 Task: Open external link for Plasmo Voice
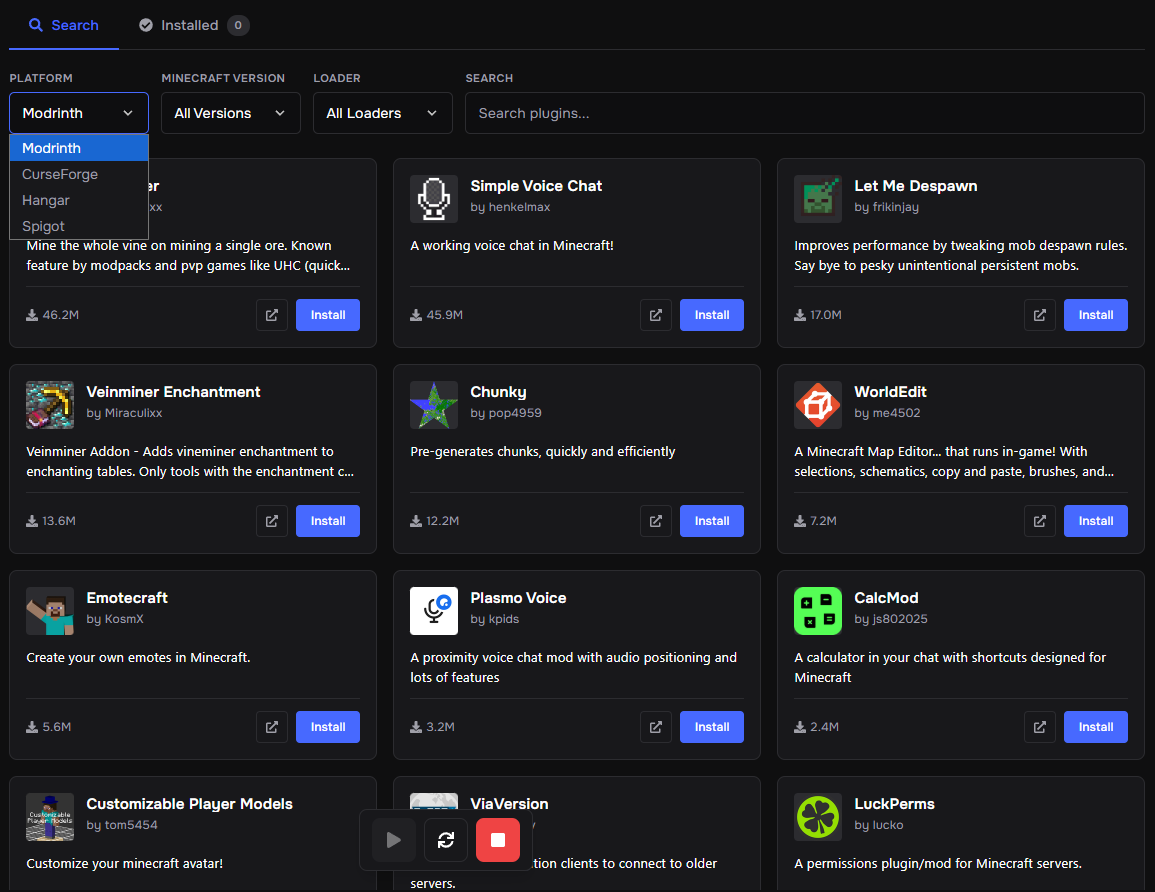click(x=656, y=727)
